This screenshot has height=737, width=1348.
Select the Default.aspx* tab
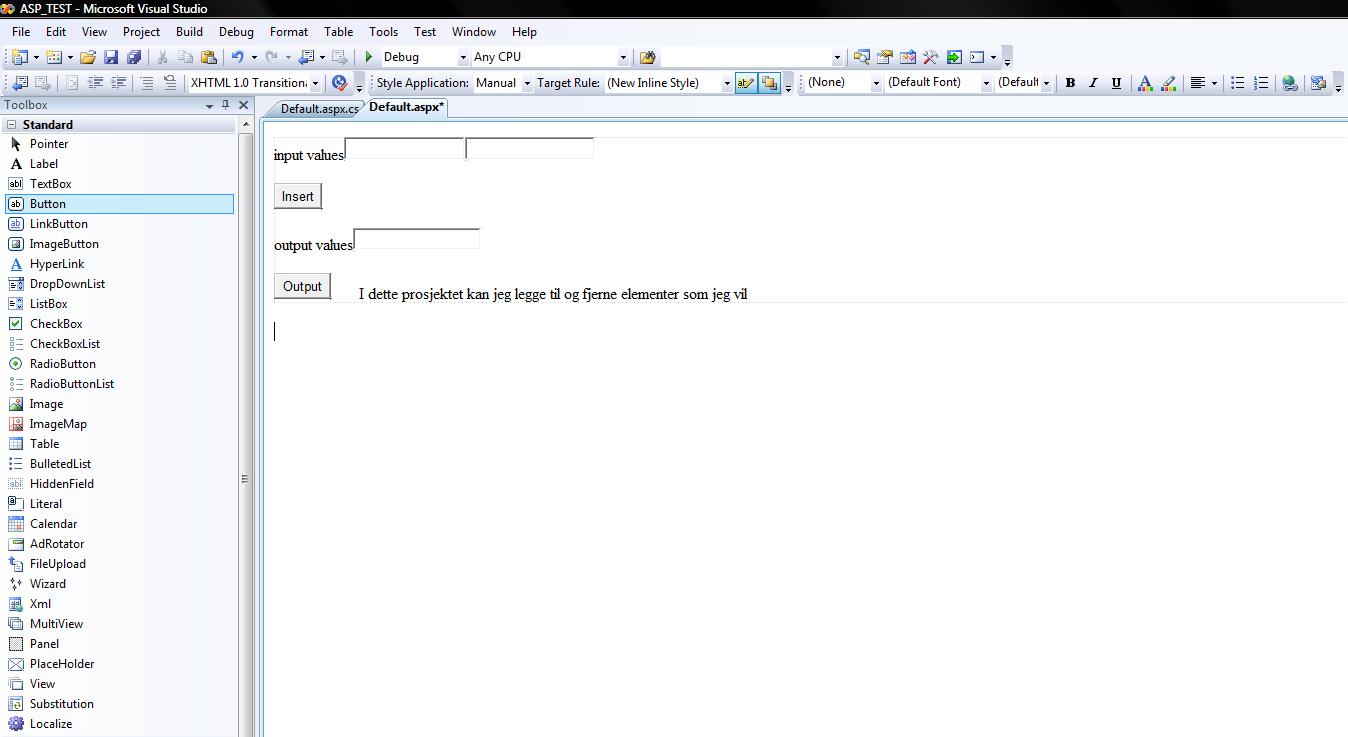[406, 107]
